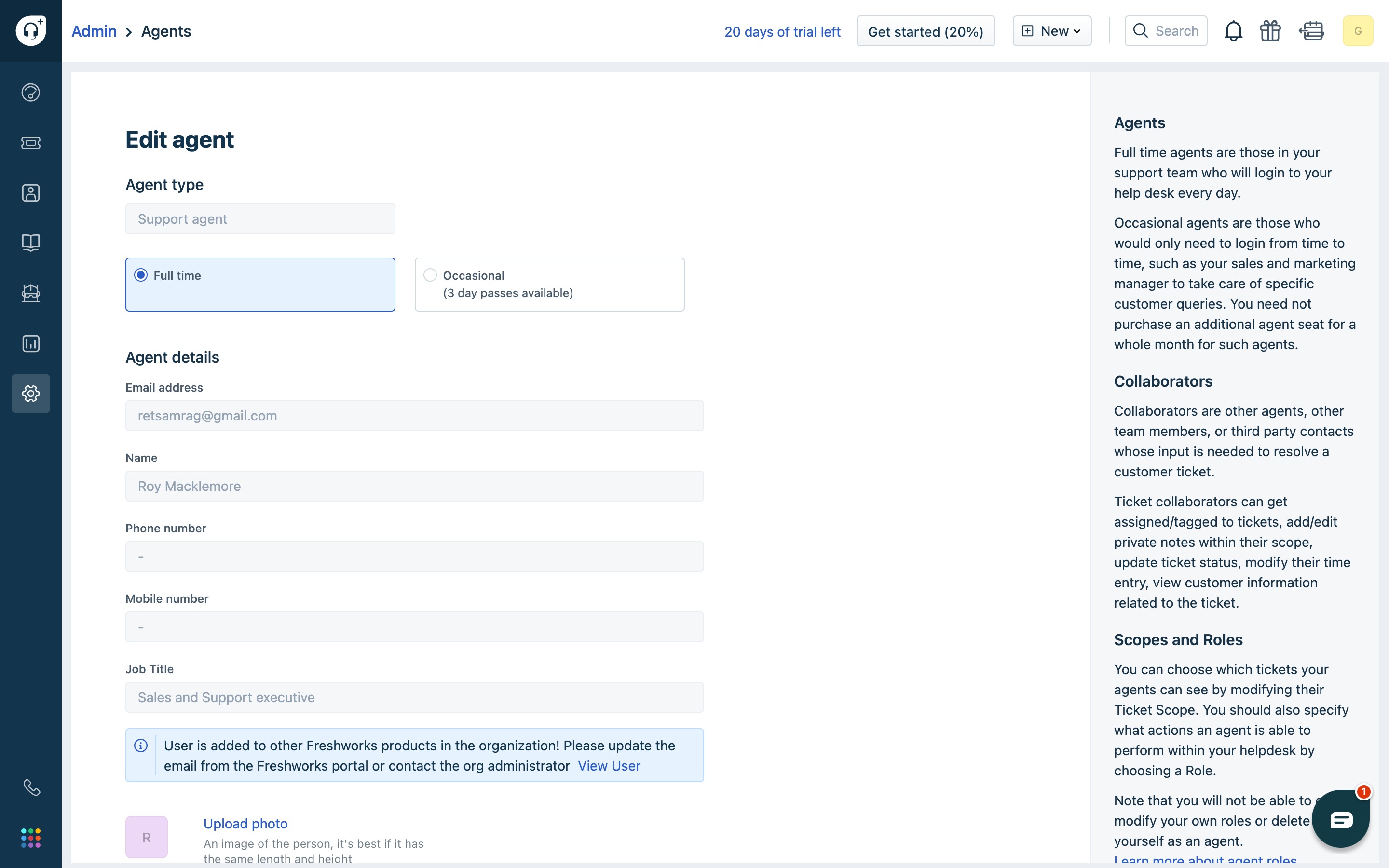Click the 20 days of trial left link
This screenshot has width=1389, height=868.
[782, 31]
